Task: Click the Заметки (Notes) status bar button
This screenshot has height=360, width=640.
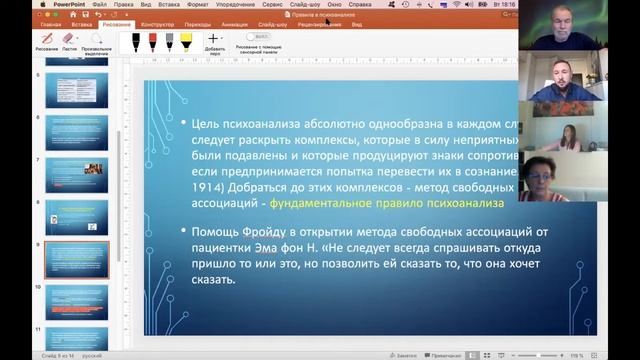Action: (403, 356)
